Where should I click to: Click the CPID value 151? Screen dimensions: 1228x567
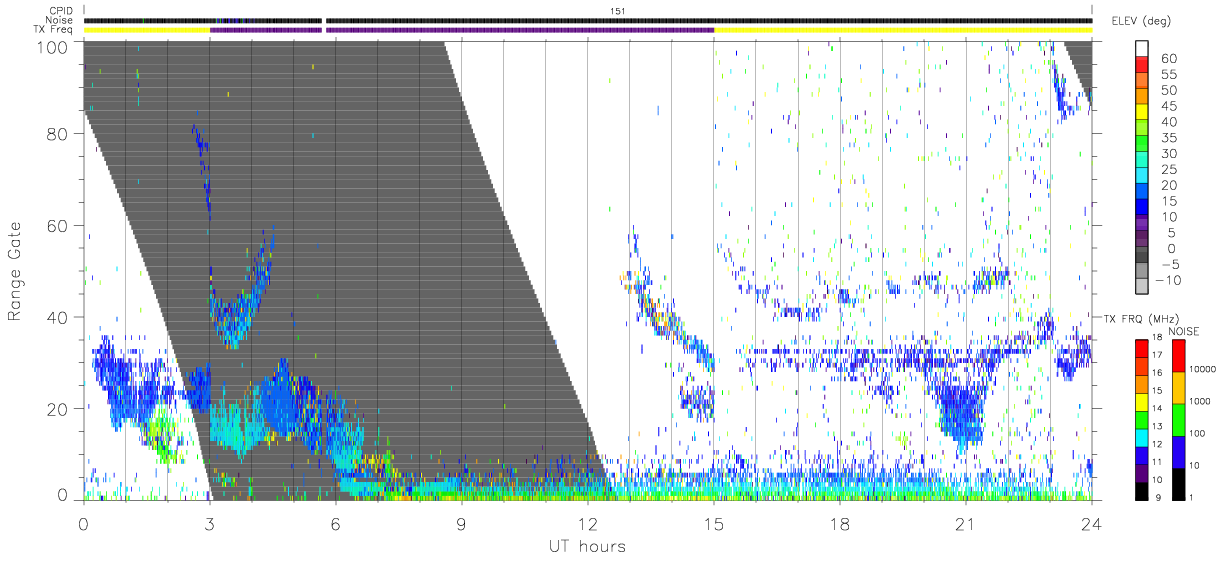click(619, 11)
